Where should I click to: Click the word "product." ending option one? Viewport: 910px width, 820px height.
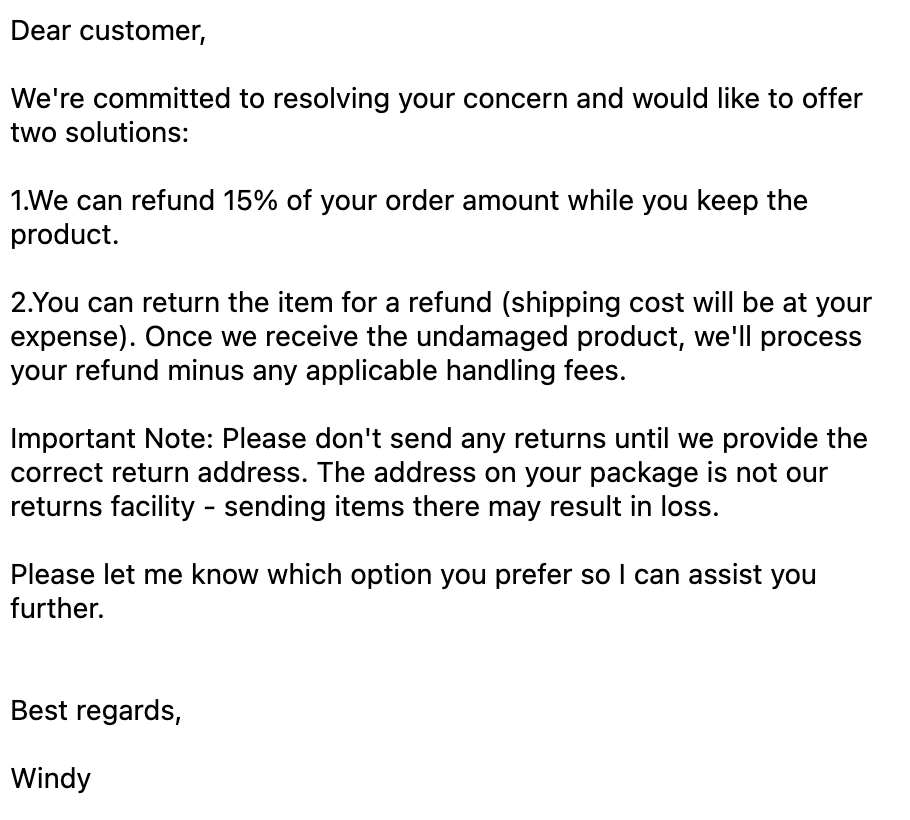64,235
